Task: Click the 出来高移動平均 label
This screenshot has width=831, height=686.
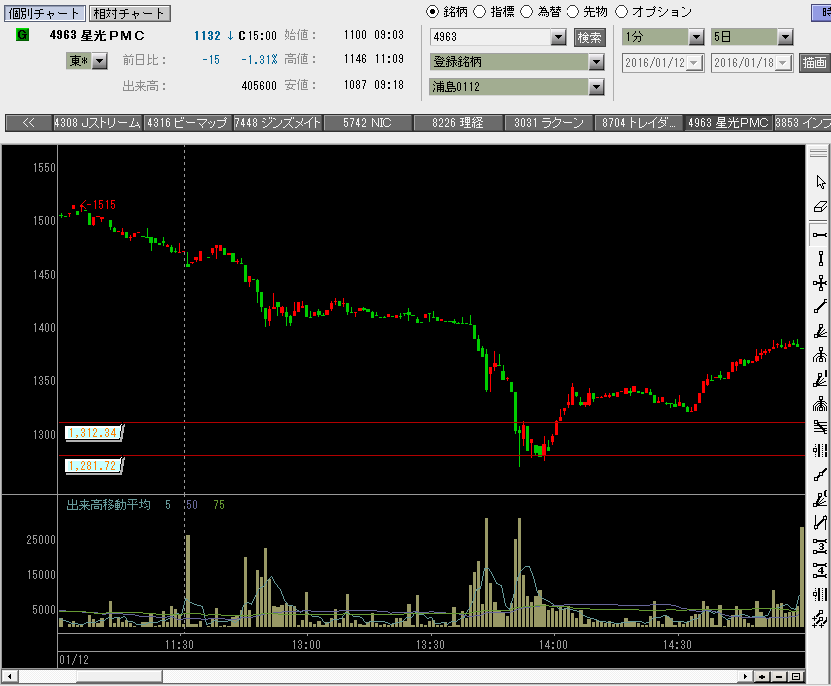Action: click(x=108, y=505)
